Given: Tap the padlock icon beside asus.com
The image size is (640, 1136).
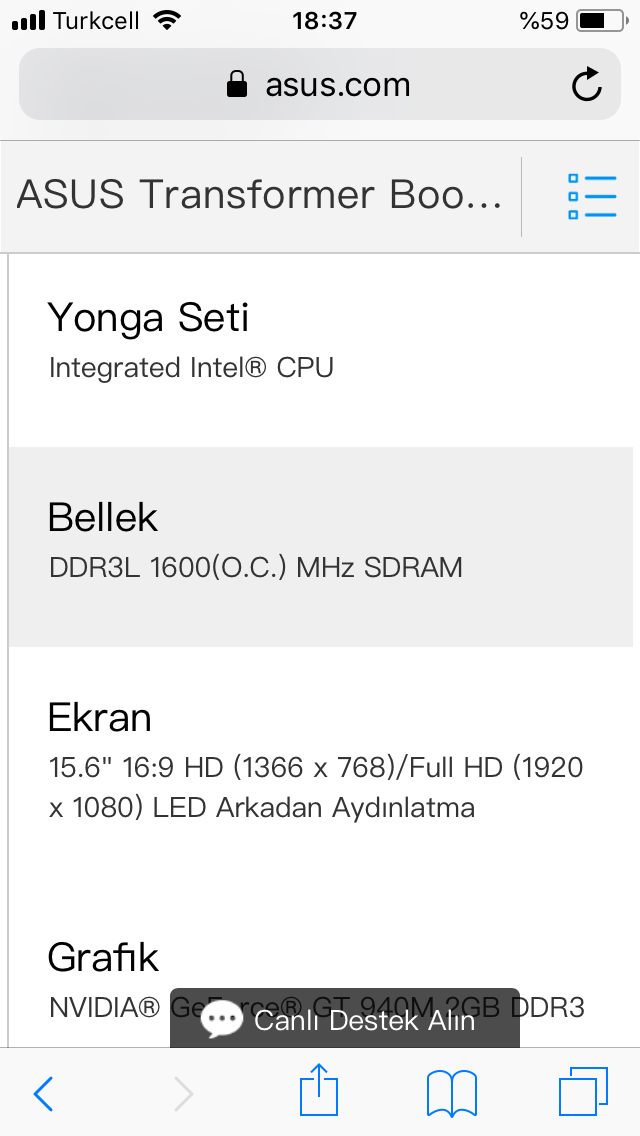Looking at the screenshot, I should click(x=237, y=85).
